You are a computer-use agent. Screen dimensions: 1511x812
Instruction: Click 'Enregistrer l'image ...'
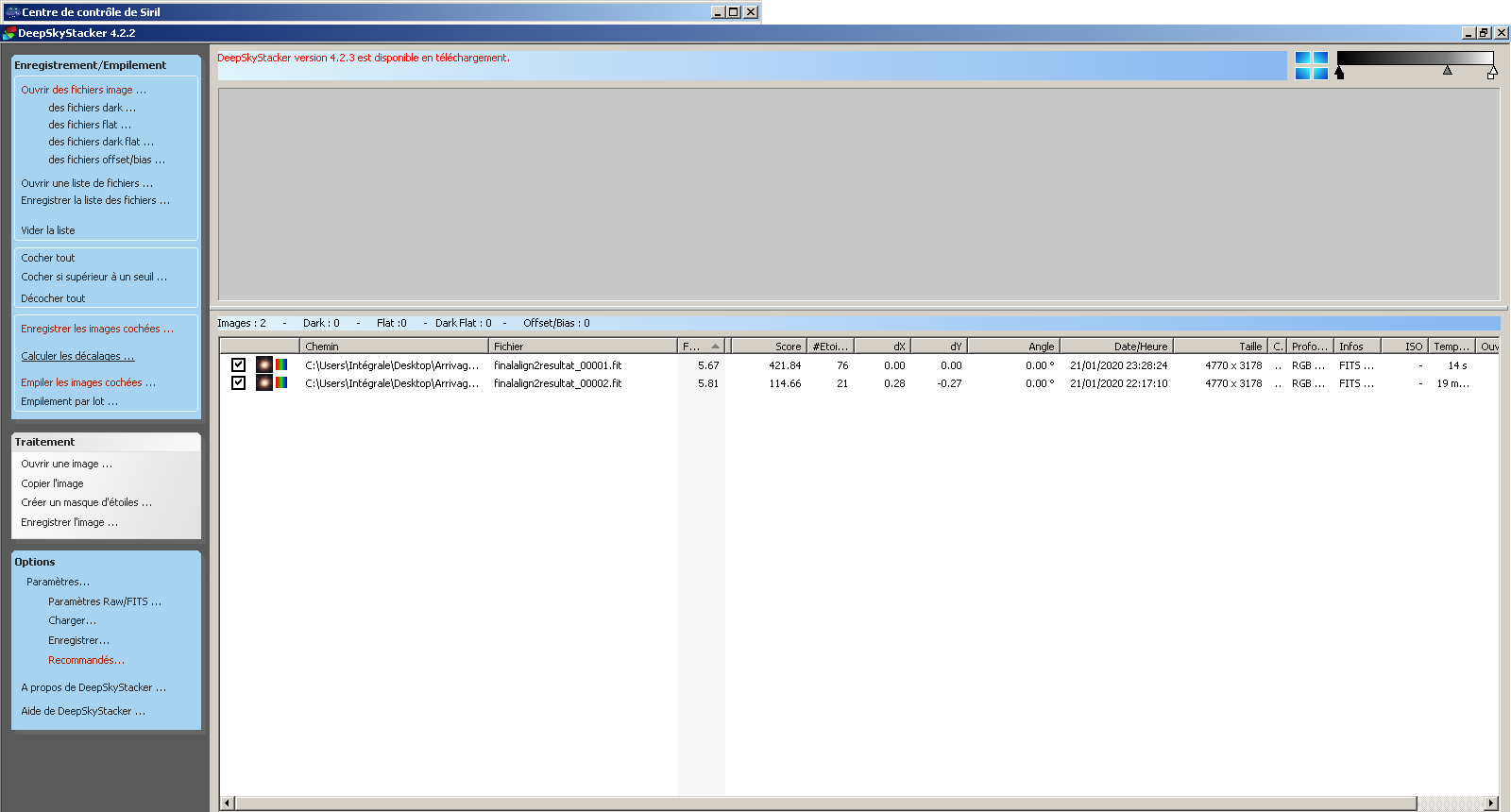pyautogui.click(x=70, y=522)
